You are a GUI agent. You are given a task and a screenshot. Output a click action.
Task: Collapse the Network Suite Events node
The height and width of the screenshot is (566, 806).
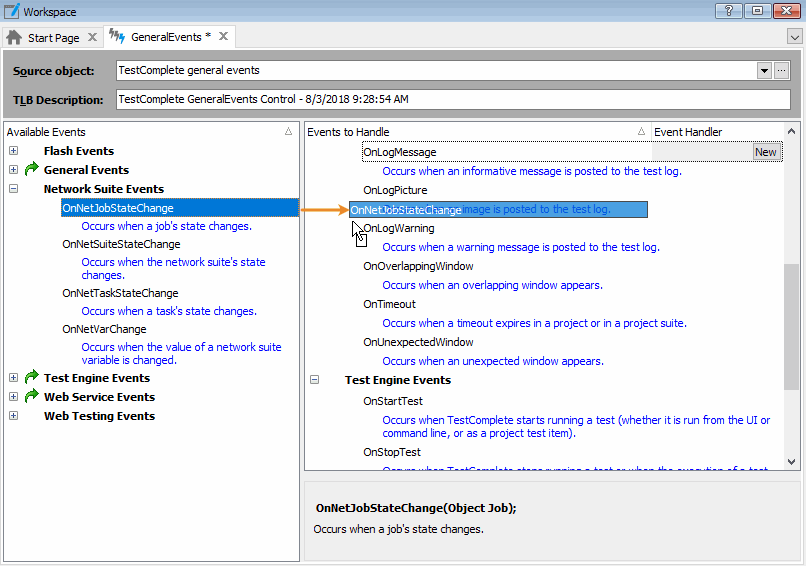click(x=14, y=189)
